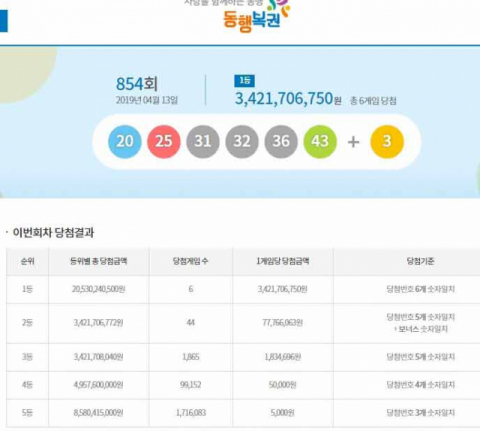Click the per-game 77,766,063원 cell
The image size is (480, 431).
pyautogui.click(x=283, y=323)
